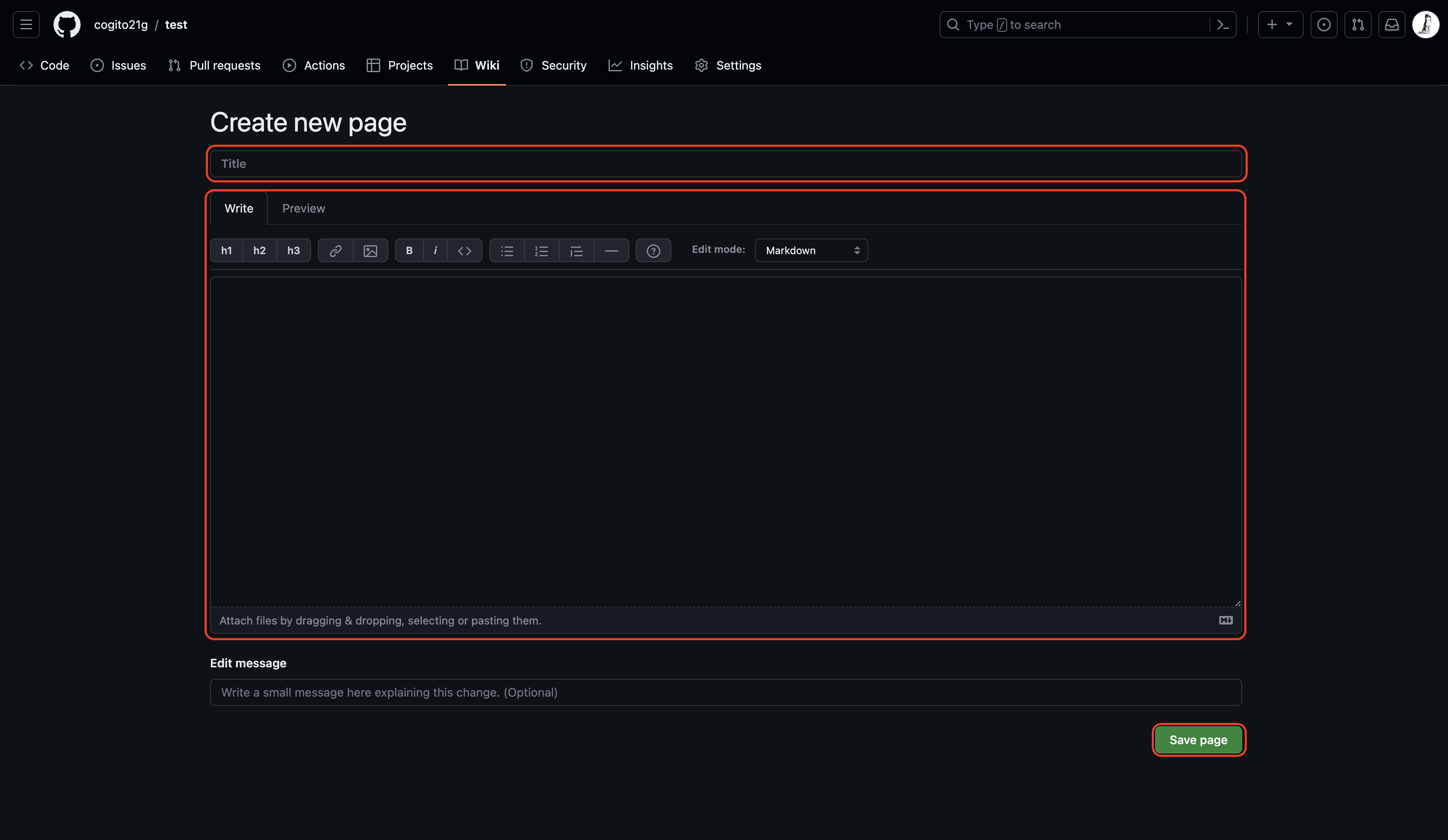1448x840 pixels.
Task: Go to the Pull requests tab
Action: pos(214,65)
